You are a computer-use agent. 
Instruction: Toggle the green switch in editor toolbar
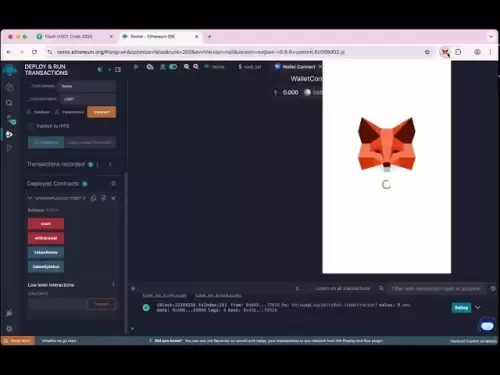173,67
